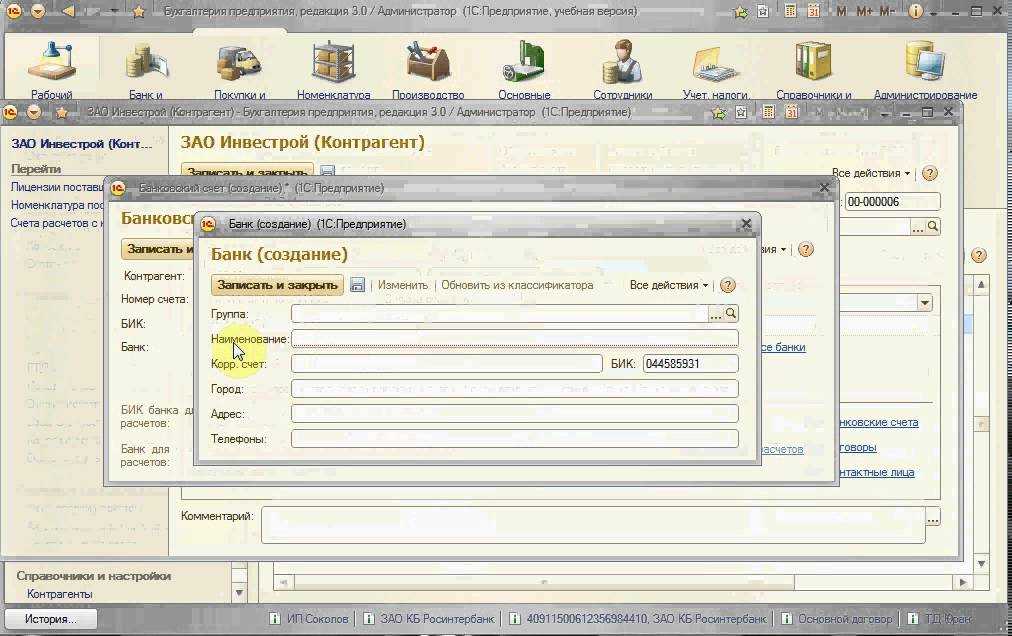This screenshot has height=636, width=1012.
Task: Click favorites star in ЗАО Инвестрой window title bar
Action: coord(61,112)
